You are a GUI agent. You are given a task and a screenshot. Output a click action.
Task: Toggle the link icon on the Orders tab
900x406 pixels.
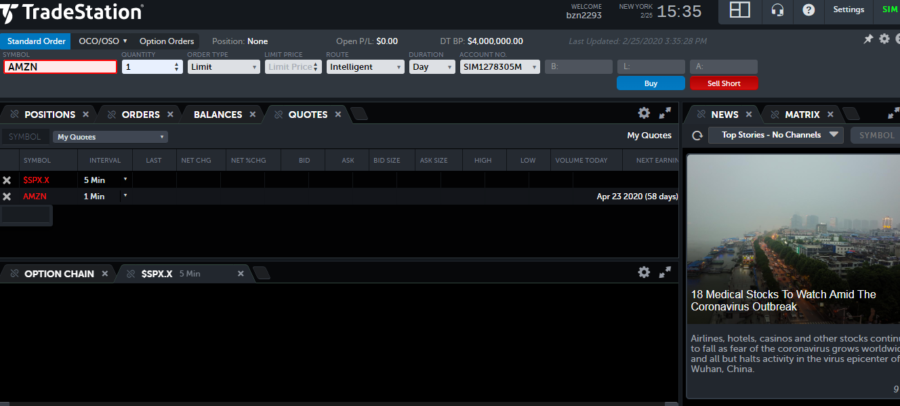click(x=111, y=114)
